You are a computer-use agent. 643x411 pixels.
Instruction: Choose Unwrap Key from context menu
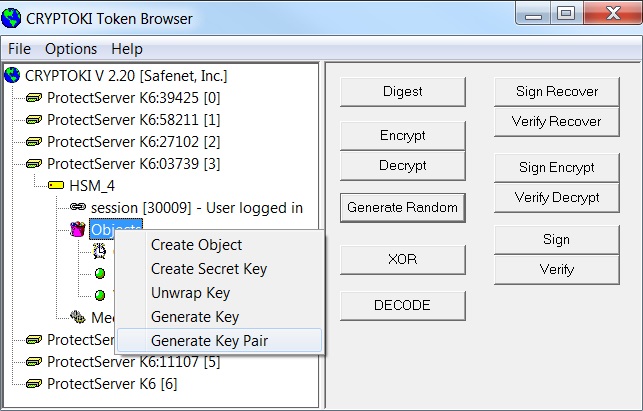[x=190, y=293]
